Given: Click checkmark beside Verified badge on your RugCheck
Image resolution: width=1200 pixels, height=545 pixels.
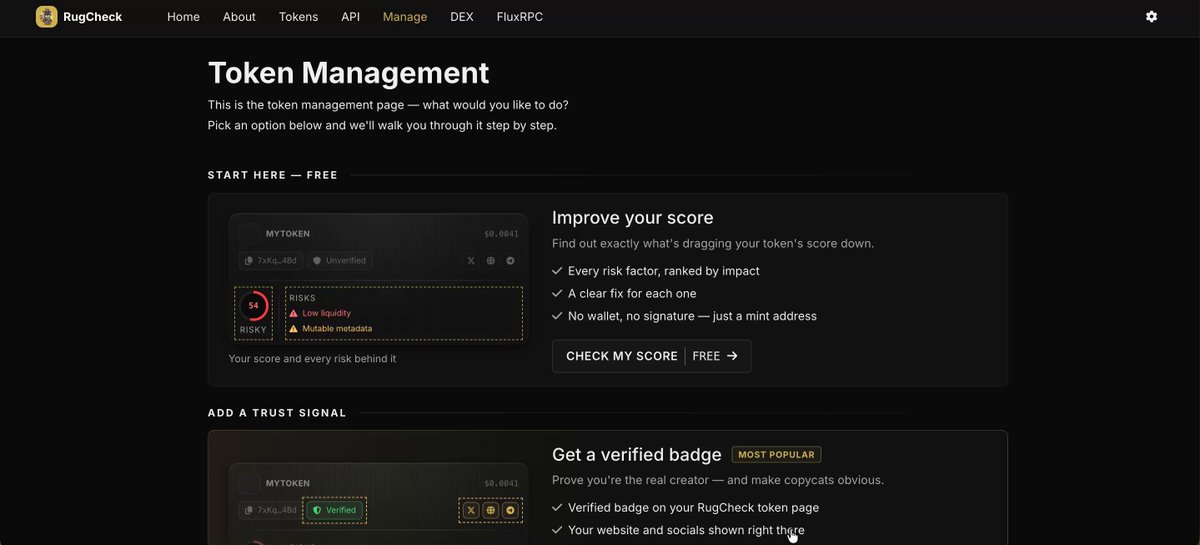Looking at the screenshot, I should [x=557, y=507].
